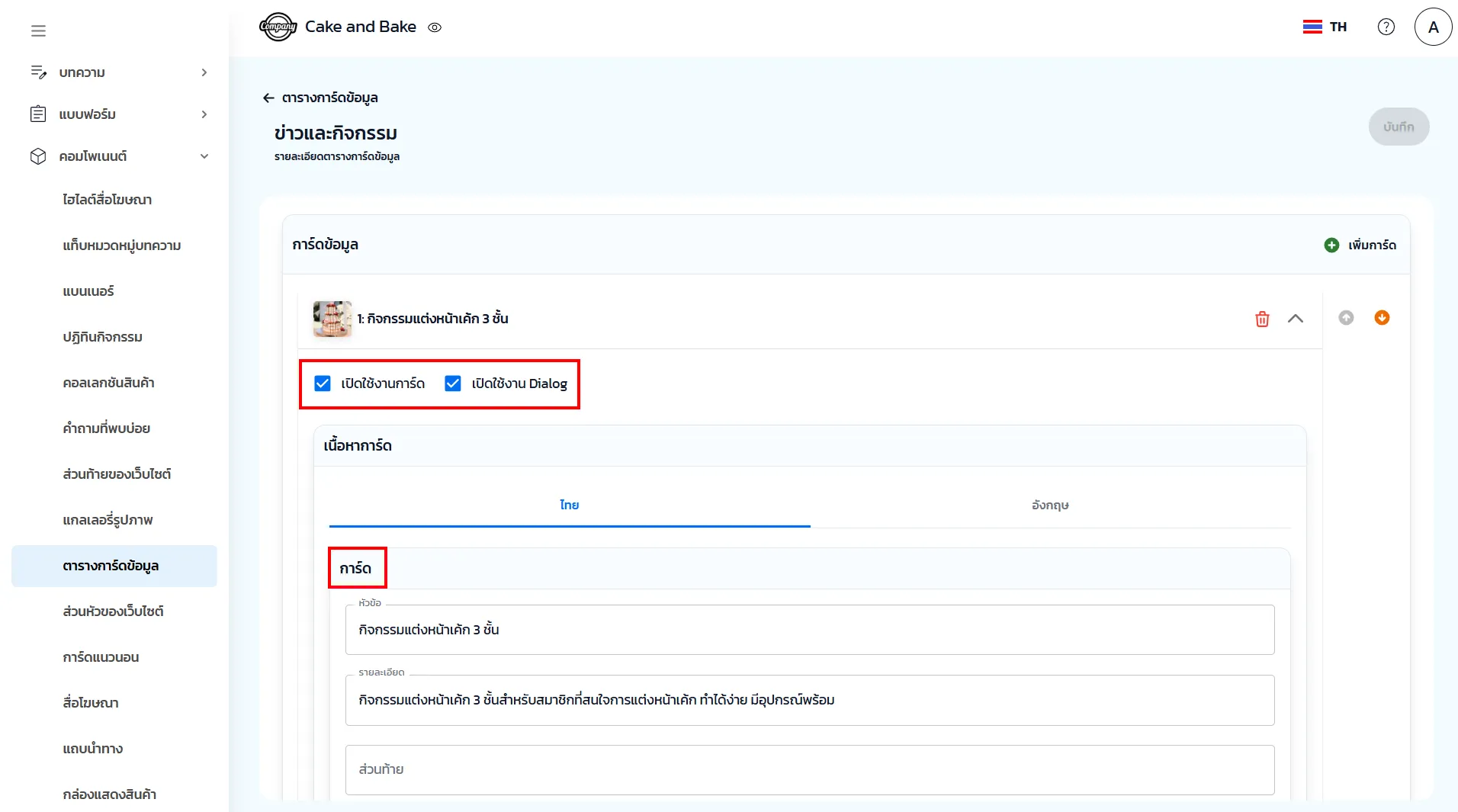Viewport: 1458px width, 812px height.
Task: Click the gray move-up arrow icon
Action: coord(1346,318)
